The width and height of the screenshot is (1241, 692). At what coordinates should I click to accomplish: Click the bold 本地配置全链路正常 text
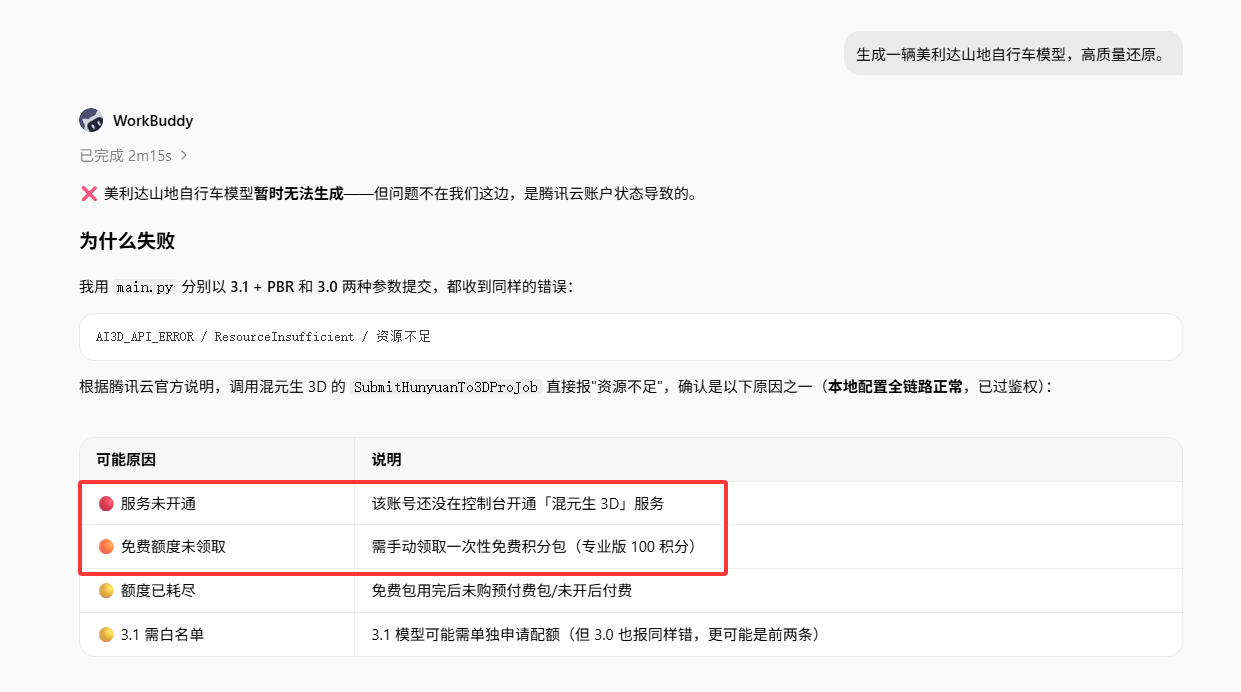click(898, 387)
